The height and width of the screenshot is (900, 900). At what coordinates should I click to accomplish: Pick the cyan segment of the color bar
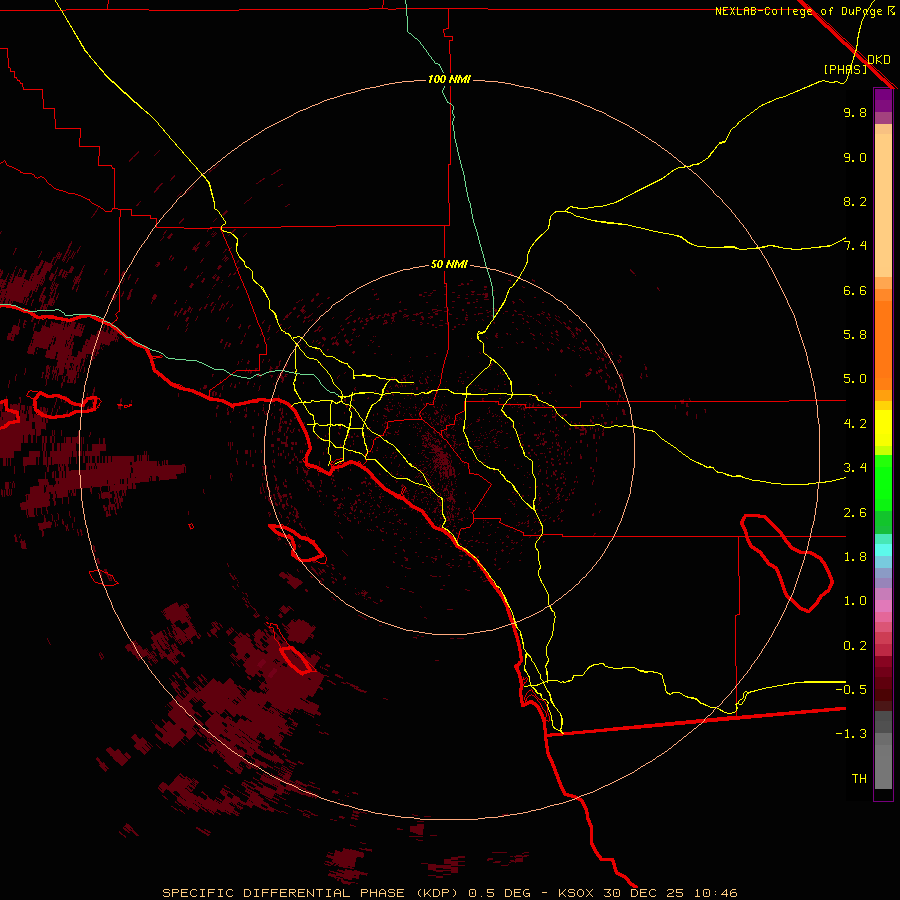(x=883, y=550)
